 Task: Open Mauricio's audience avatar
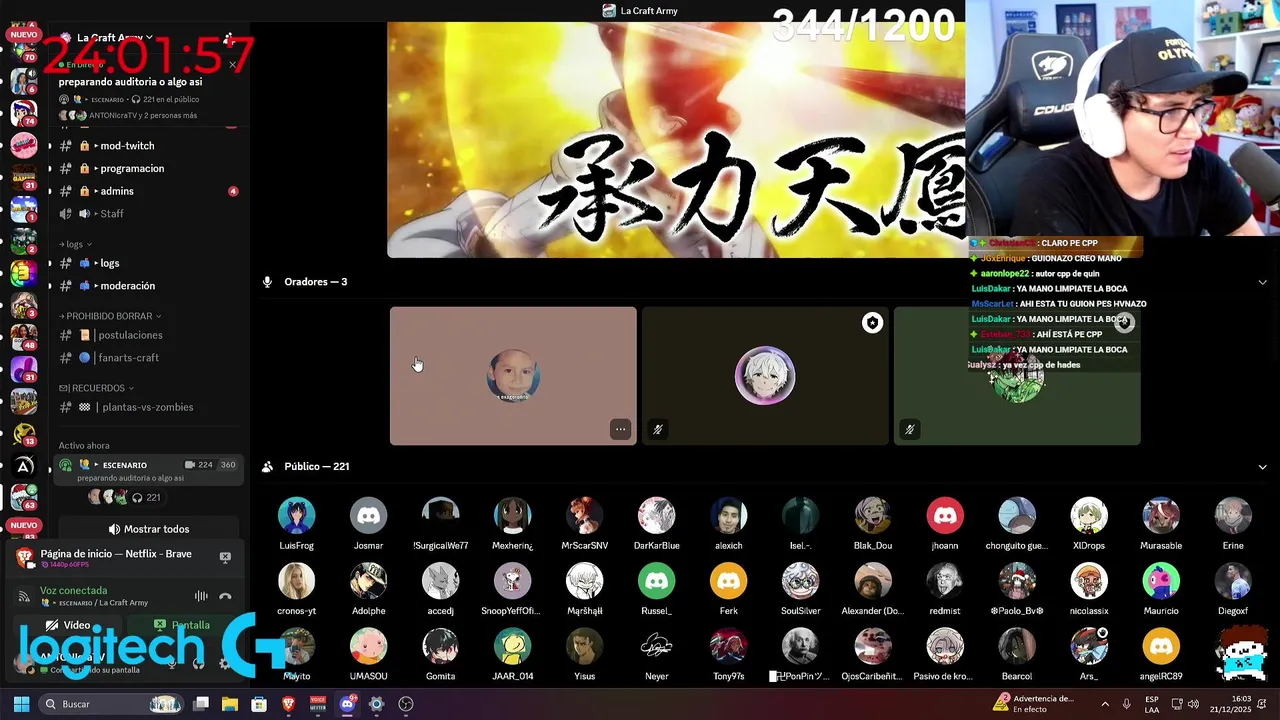[1161, 581]
